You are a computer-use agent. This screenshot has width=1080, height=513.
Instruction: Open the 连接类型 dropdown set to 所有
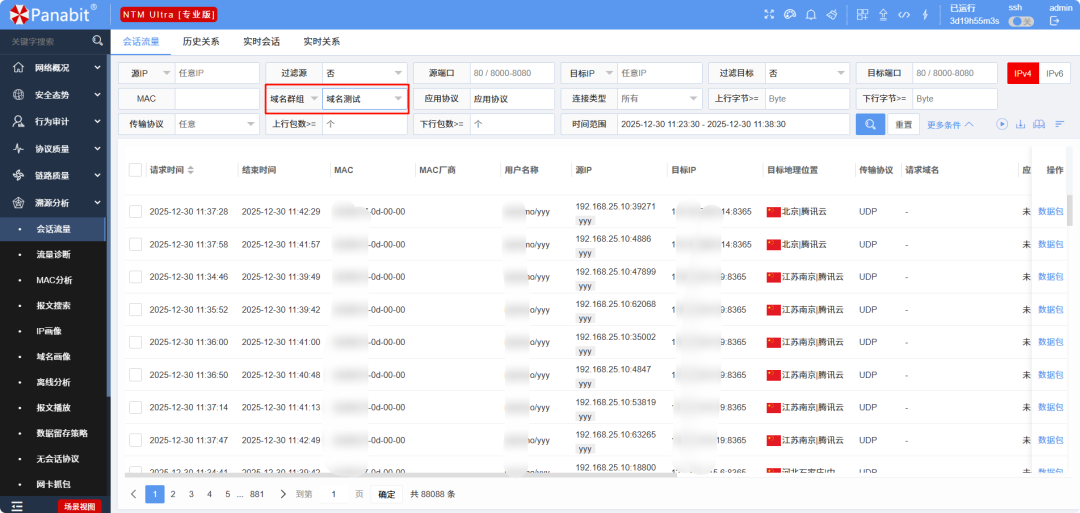(659, 99)
